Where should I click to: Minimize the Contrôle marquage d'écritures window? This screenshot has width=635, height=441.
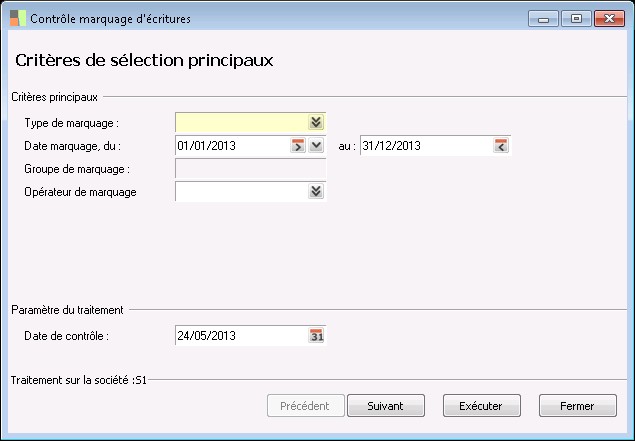[x=543, y=18]
